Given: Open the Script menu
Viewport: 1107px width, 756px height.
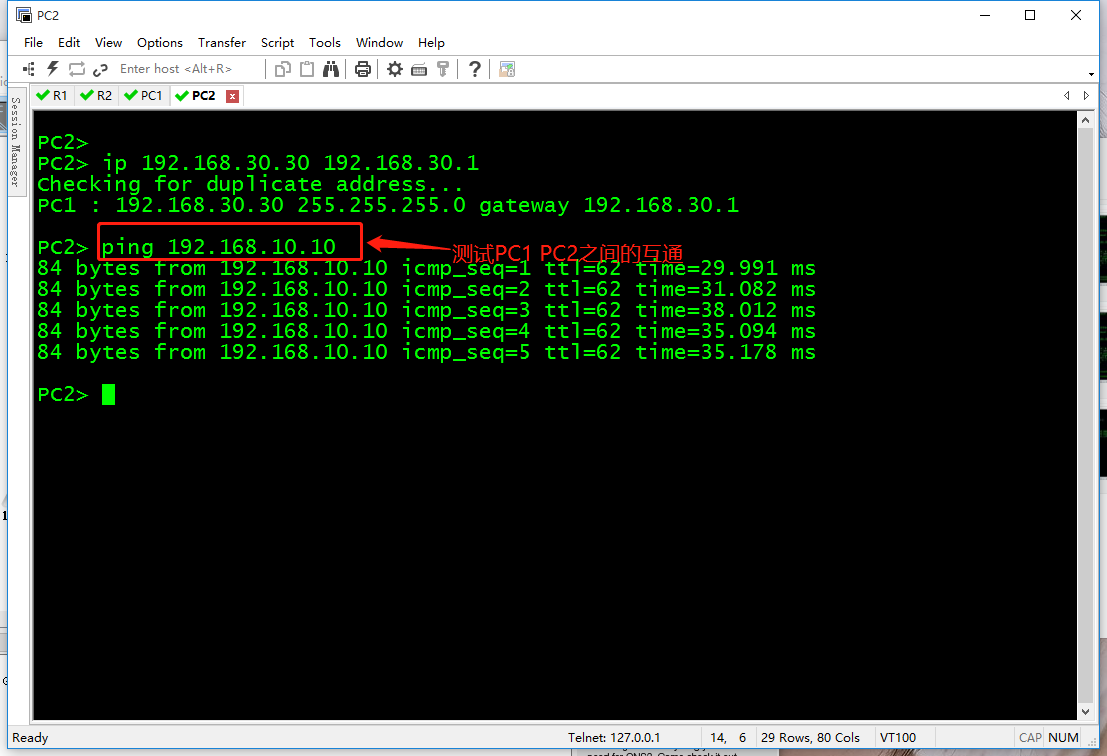Looking at the screenshot, I should (x=277, y=42).
